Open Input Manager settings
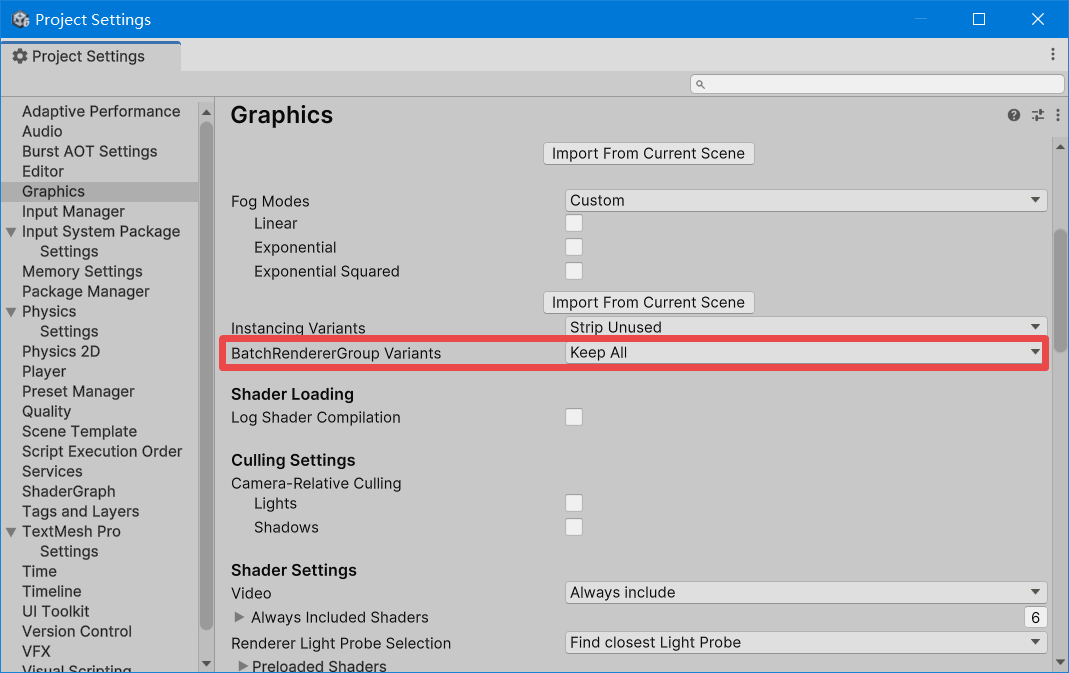This screenshot has width=1069, height=673. point(73,211)
